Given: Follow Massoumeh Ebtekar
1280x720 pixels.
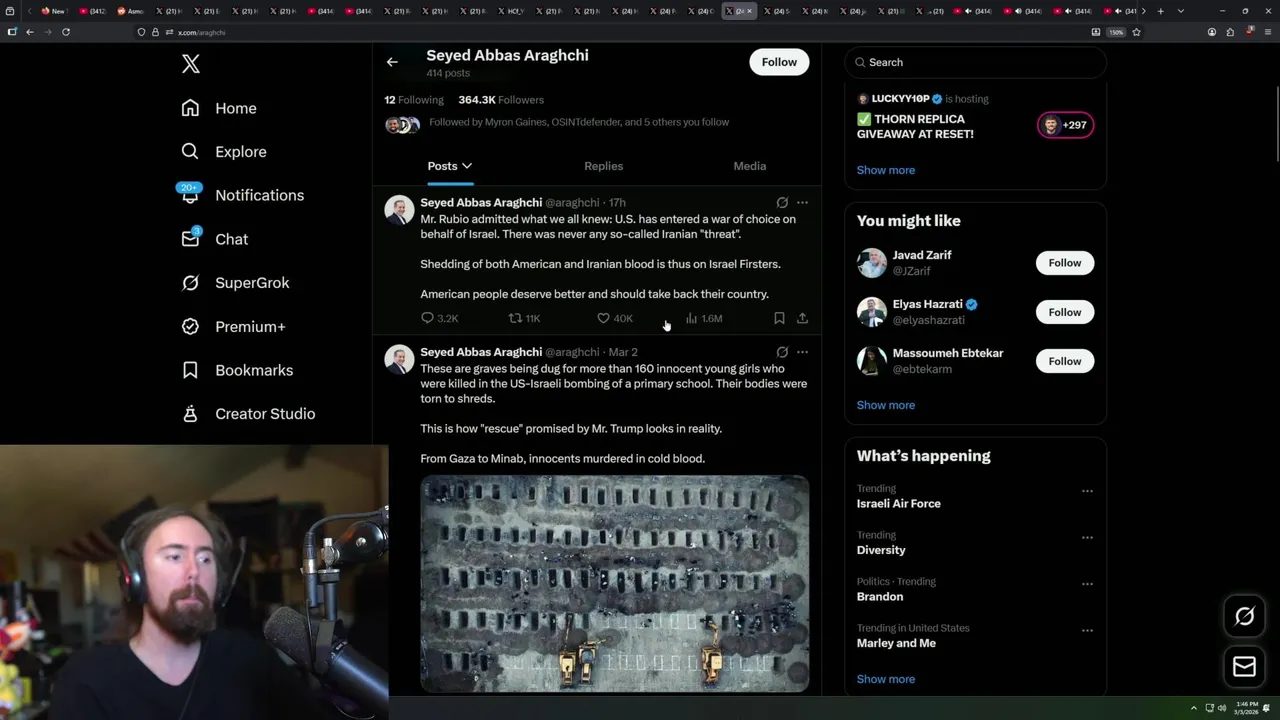Looking at the screenshot, I should pyautogui.click(x=1065, y=361).
